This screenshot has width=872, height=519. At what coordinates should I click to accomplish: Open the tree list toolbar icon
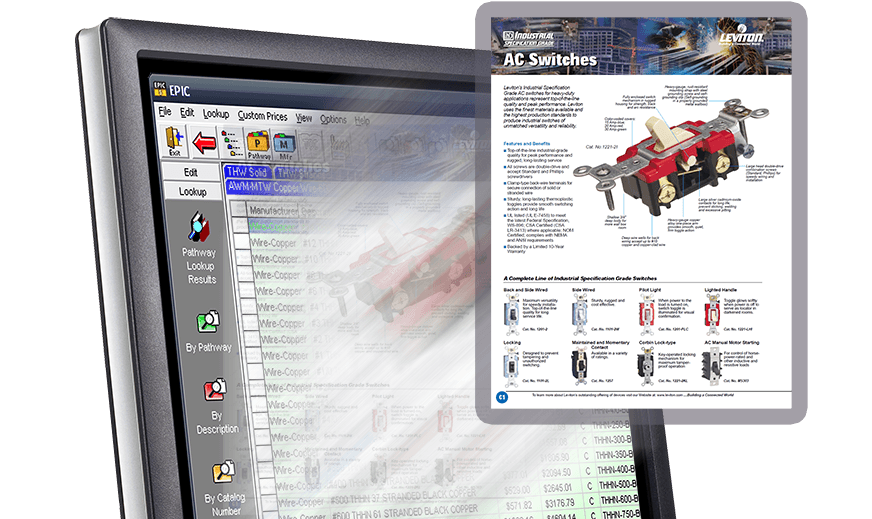click(x=231, y=144)
